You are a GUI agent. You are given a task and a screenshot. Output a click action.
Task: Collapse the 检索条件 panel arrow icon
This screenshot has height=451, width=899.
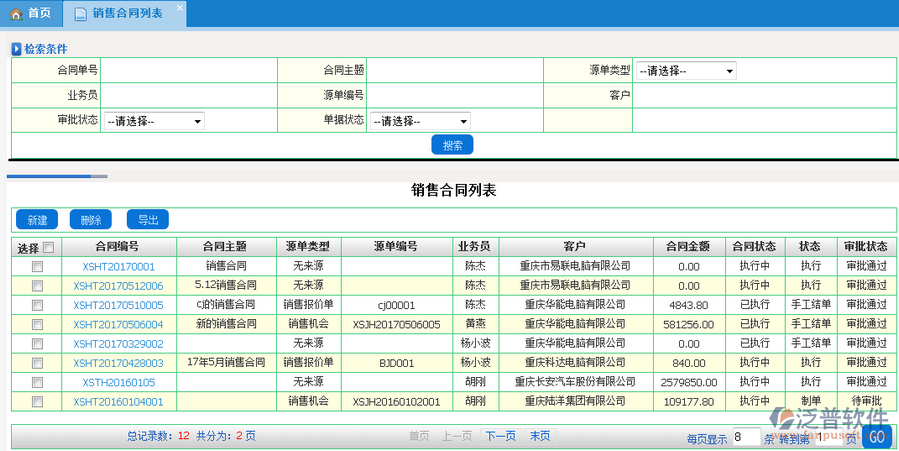pyautogui.click(x=16, y=48)
